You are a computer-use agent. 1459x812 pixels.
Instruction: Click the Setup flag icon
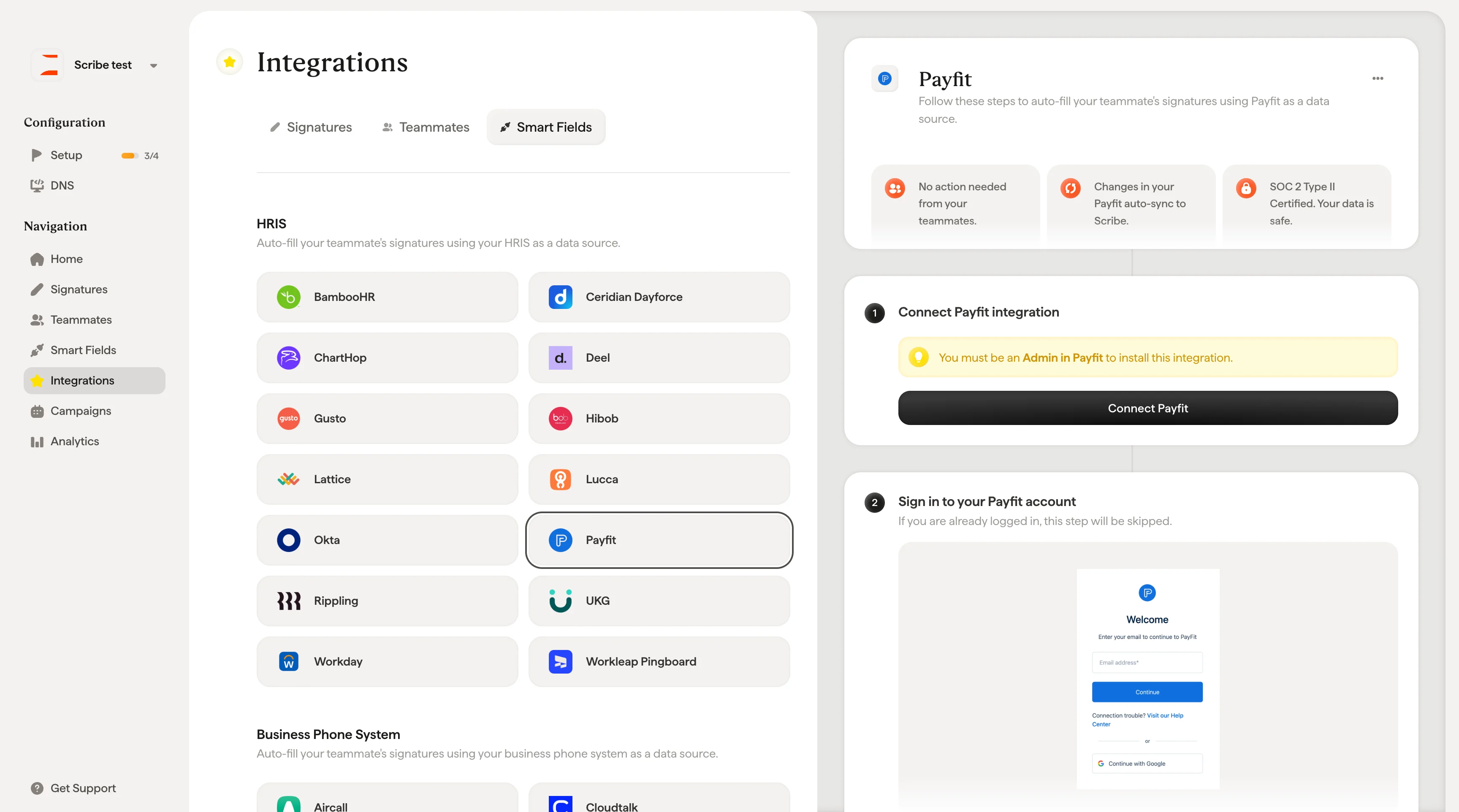pos(38,155)
